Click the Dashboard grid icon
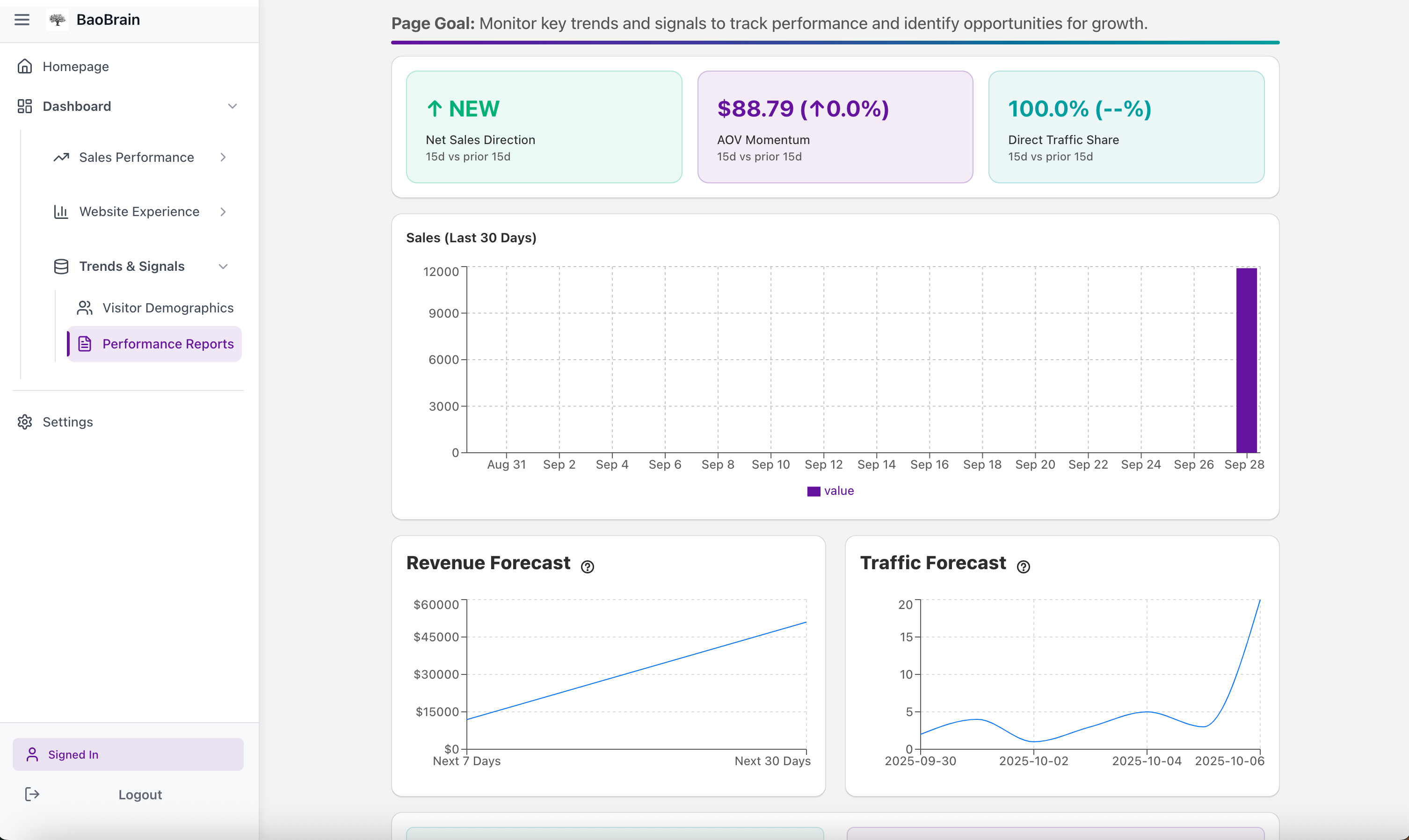Viewport: 1409px width, 840px height. point(24,106)
